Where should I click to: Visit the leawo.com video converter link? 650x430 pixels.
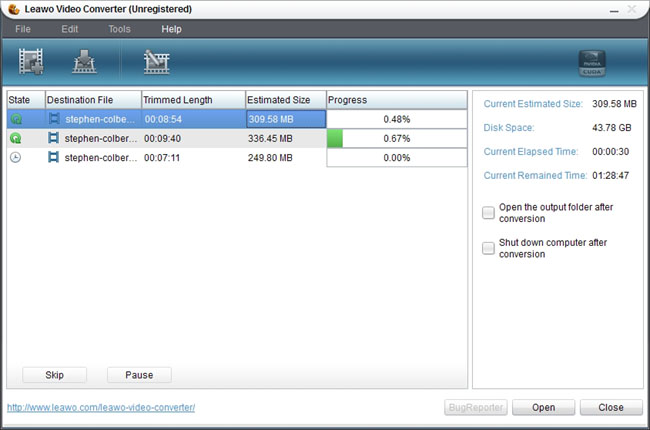point(101,408)
